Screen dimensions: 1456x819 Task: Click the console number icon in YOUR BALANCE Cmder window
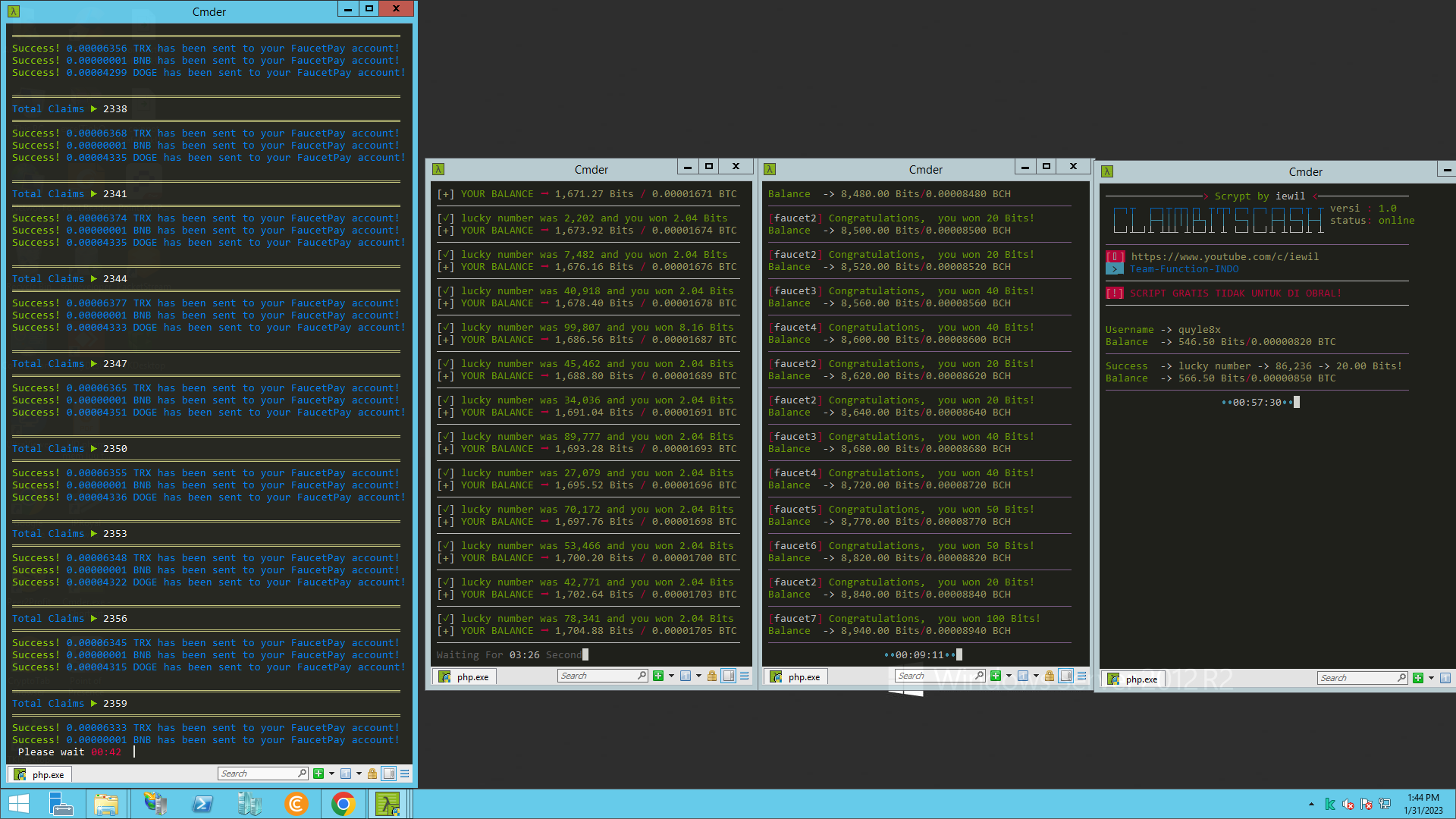coord(686,676)
